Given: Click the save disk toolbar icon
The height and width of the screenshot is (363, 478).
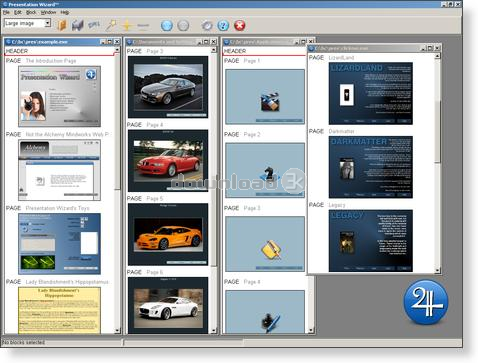Looking at the screenshot, I should click(x=78, y=25).
